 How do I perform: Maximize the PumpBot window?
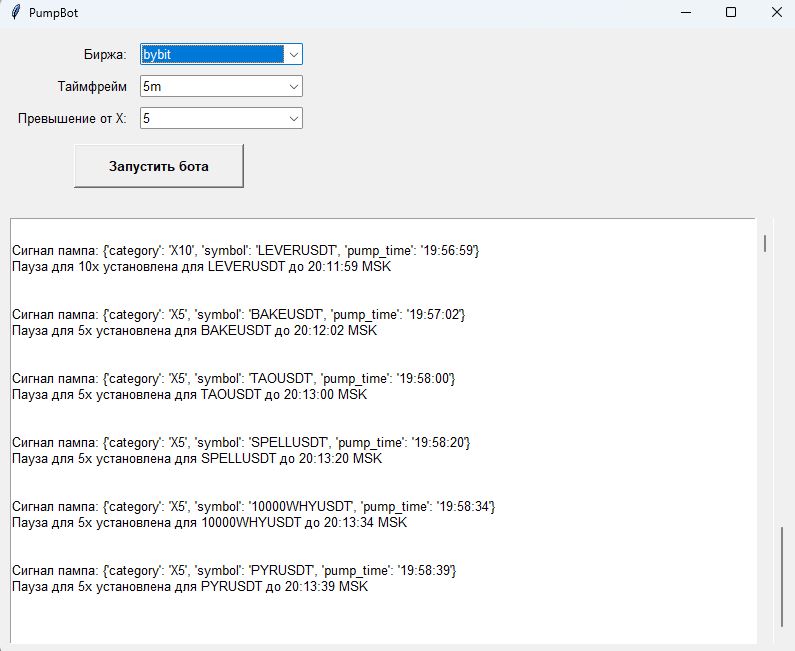pos(731,12)
